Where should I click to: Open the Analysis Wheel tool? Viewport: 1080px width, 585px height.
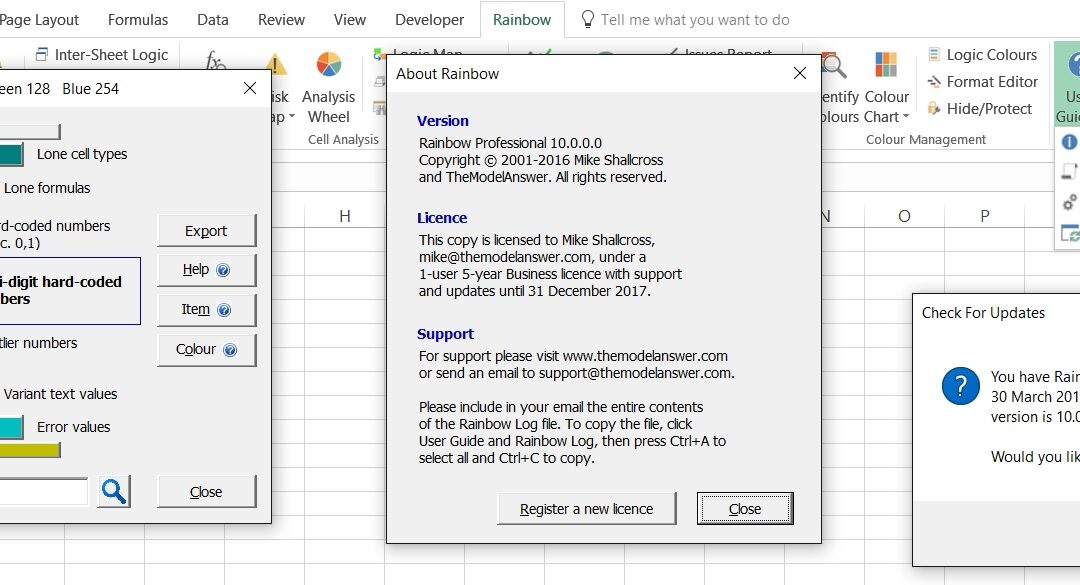[x=329, y=88]
